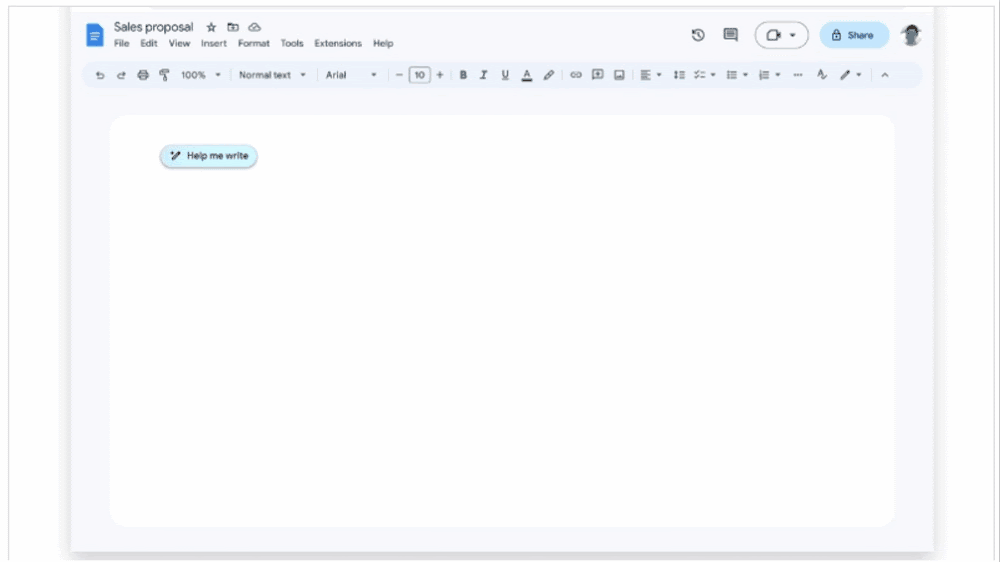Open the user profile avatar
The width and height of the screenshot is (1000, 562).
911,35
